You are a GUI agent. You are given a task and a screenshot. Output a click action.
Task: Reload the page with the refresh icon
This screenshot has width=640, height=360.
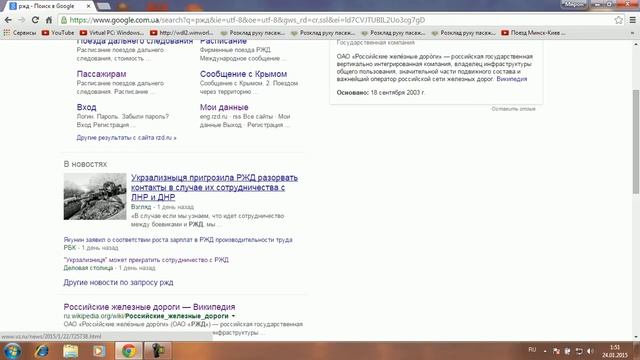pyautogui.click(x=35, y=20)
